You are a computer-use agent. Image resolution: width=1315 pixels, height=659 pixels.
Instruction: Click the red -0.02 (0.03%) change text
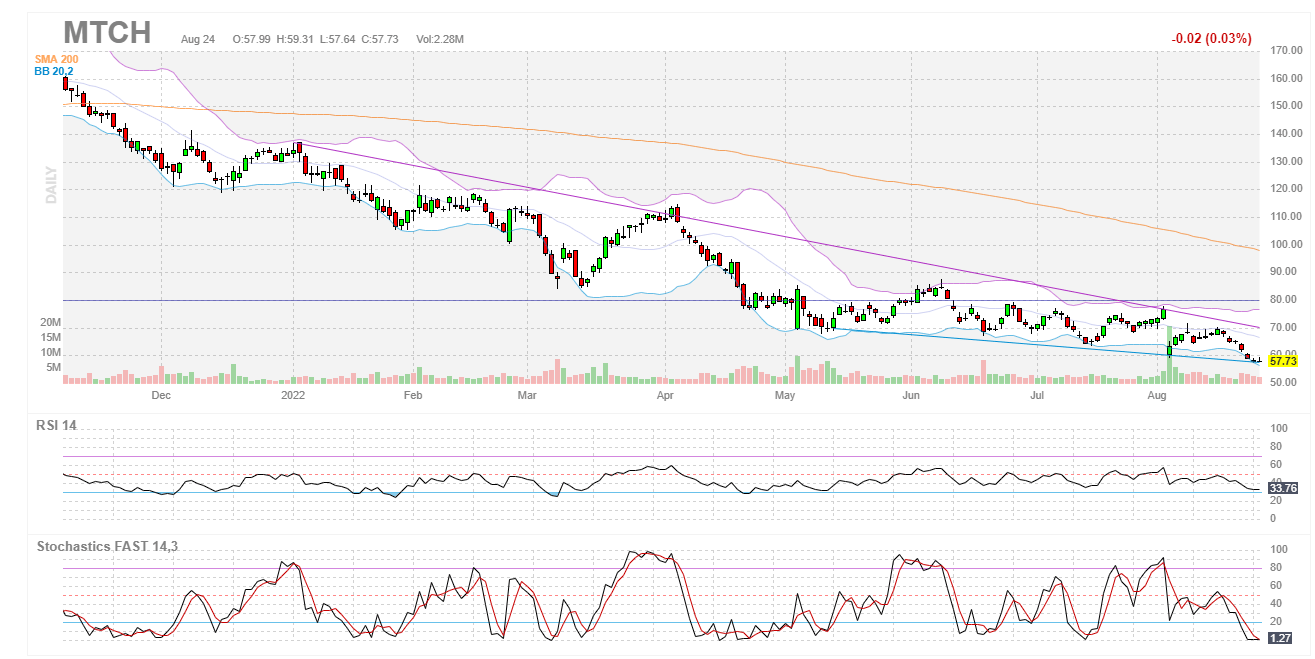[1211, 39]
